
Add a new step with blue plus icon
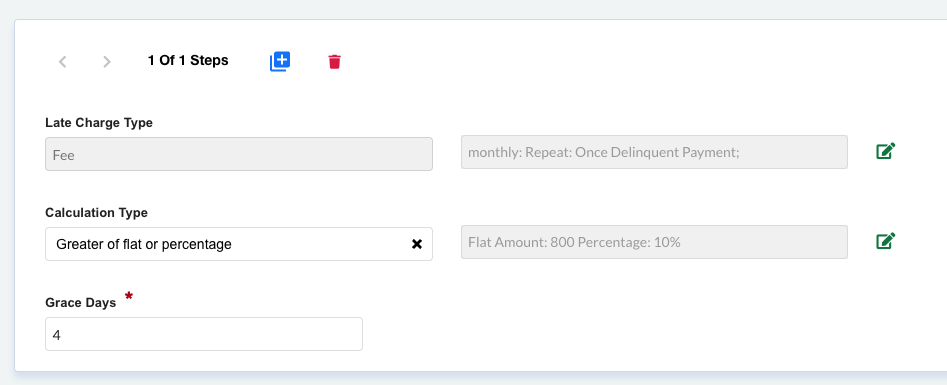point(280,61)
